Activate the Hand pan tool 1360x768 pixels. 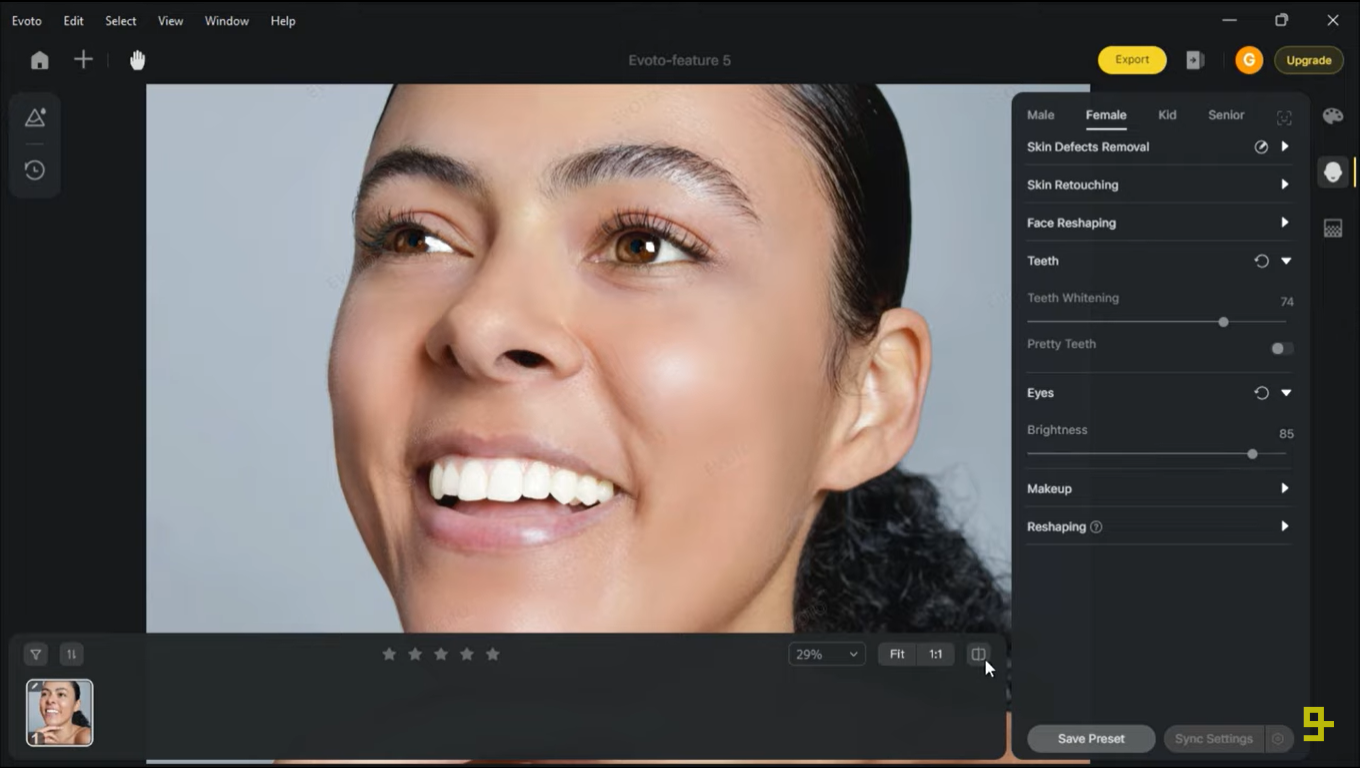tap(136, 59)
